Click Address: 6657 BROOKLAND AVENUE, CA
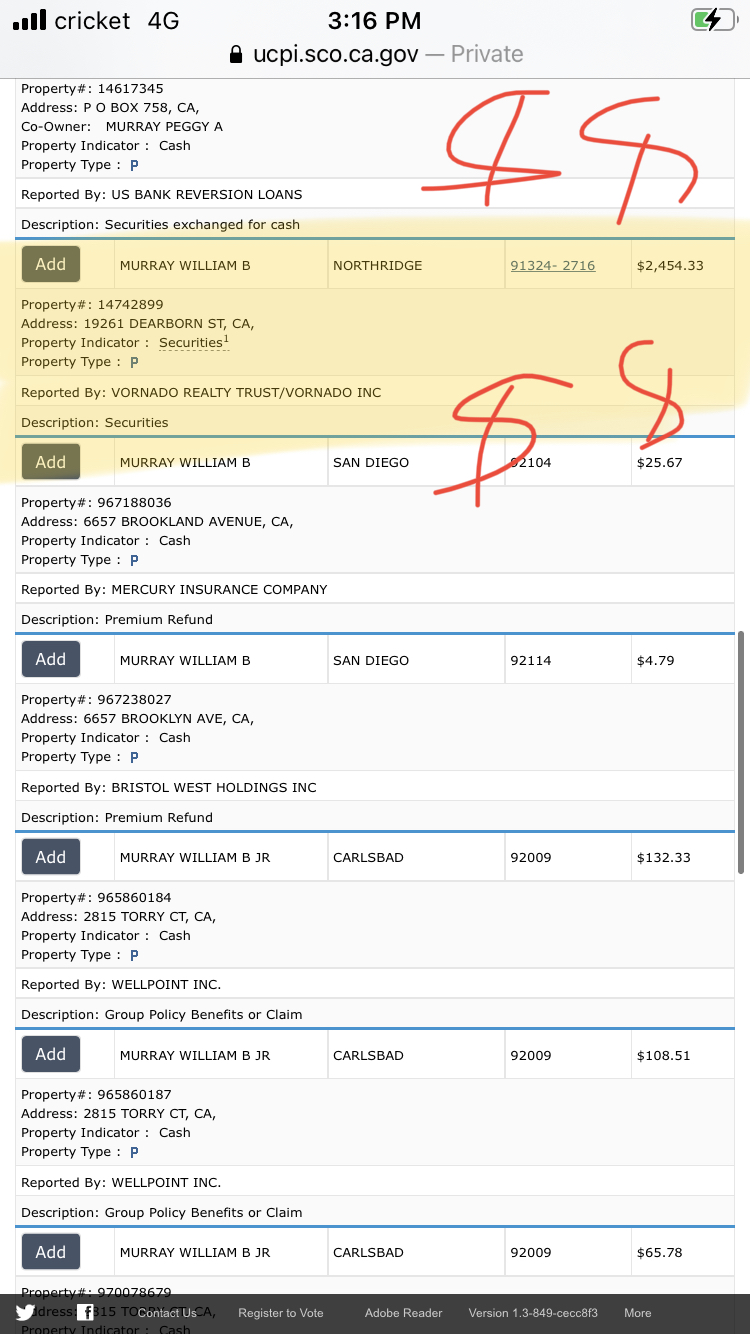Screen dimensions: 750x1334 [x=157, y=521]
